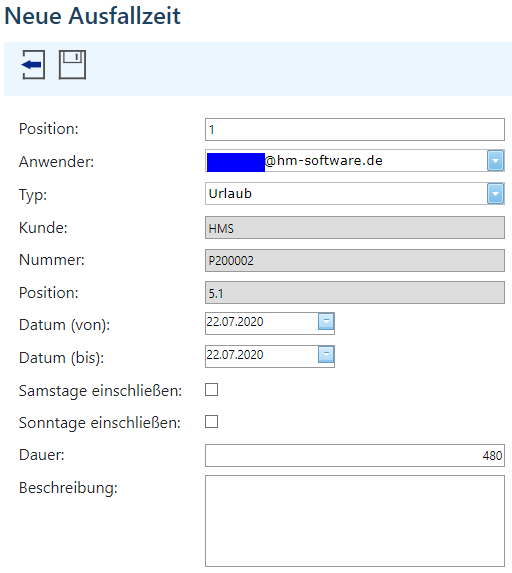Click the Kunde field showing HMS
512x573 pixels.
(354, 227)
